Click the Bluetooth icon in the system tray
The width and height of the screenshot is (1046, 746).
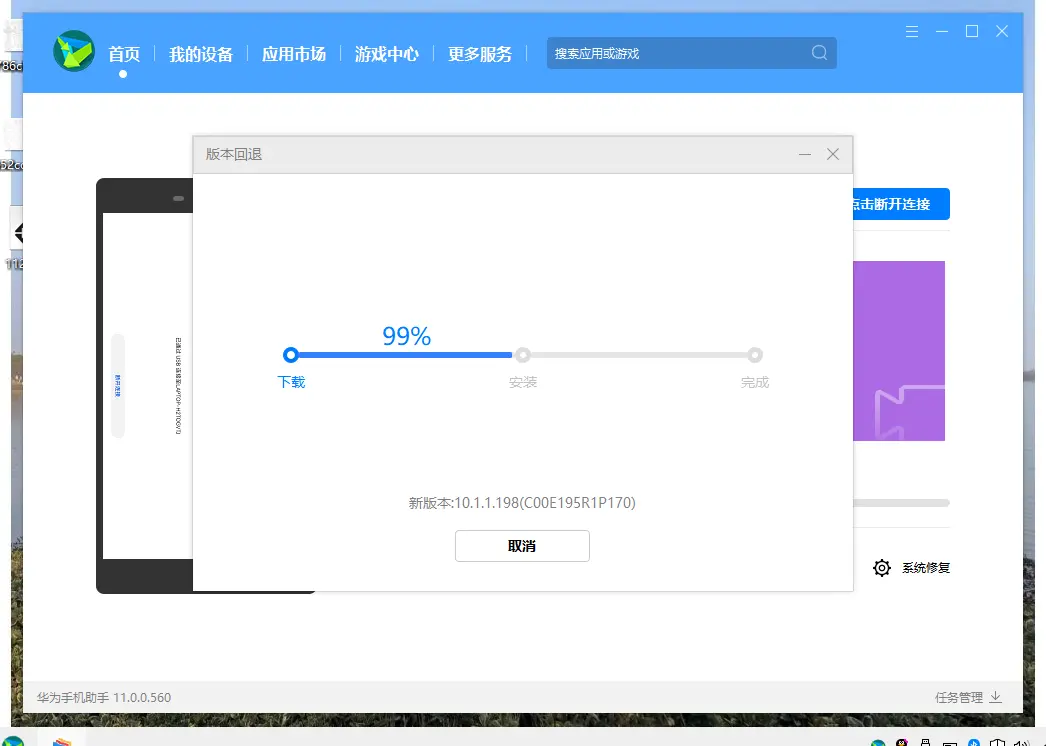974,742
